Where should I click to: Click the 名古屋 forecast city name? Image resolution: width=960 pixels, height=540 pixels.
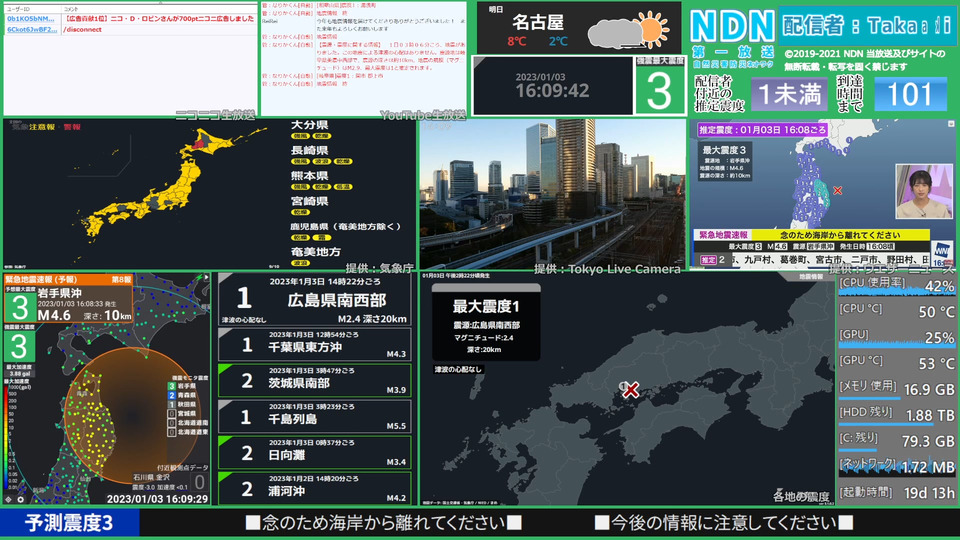coord(538,23)
